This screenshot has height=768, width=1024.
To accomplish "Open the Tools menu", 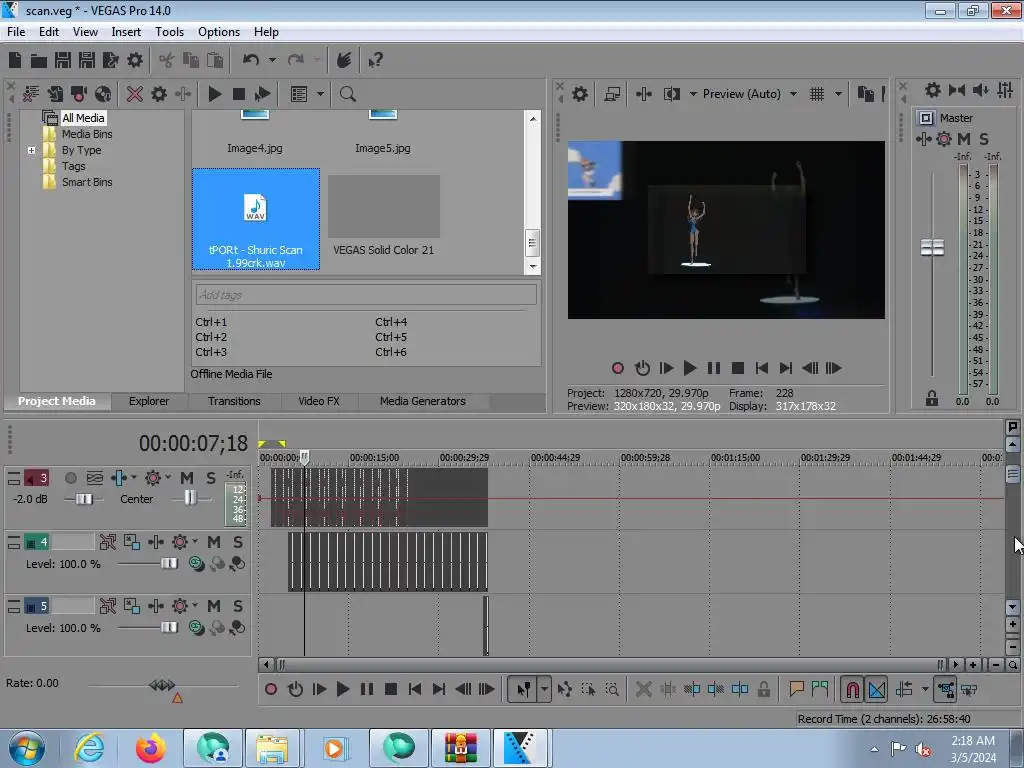I will pos(169,32).
